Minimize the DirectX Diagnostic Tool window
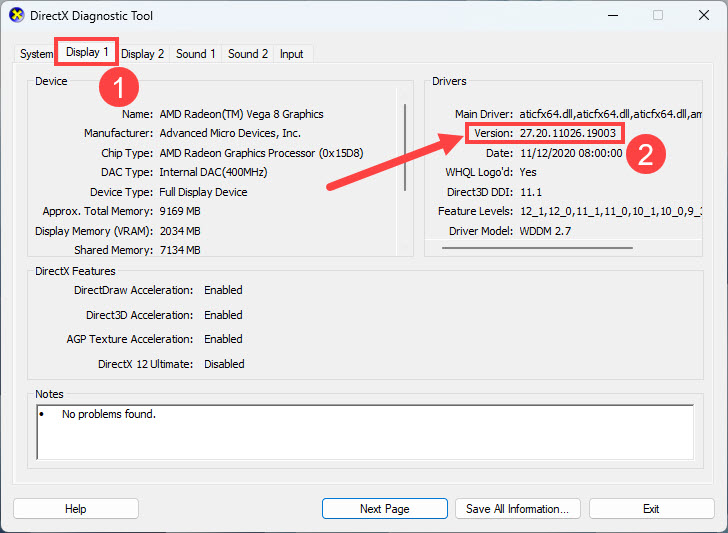The height and width of the screenshot is (533, 728). pyautogui.click(x=610, y=16)
